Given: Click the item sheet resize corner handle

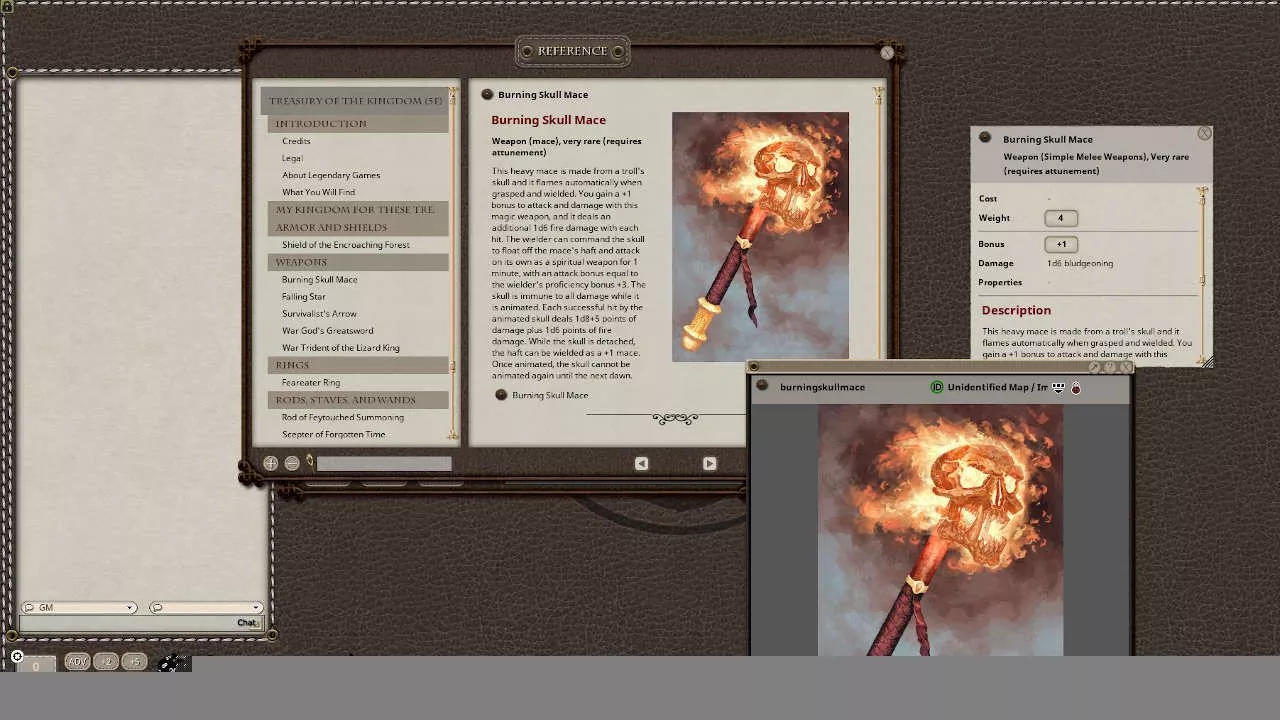Looking at the screenshot, I should click(1207, 361).
